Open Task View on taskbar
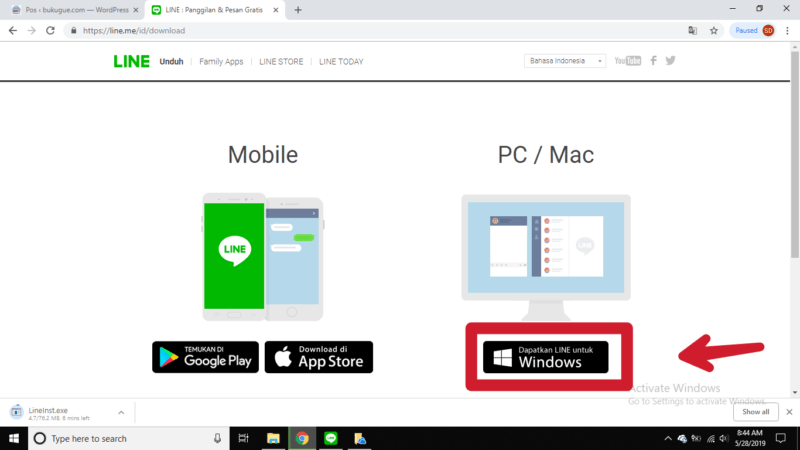Image resolution: width=800 pixels, height=450 pixels. click(x=244, y=438)
